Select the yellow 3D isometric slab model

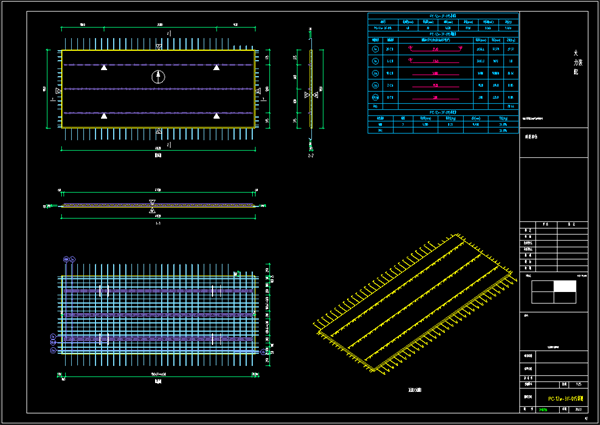click(x=415, y=303)
